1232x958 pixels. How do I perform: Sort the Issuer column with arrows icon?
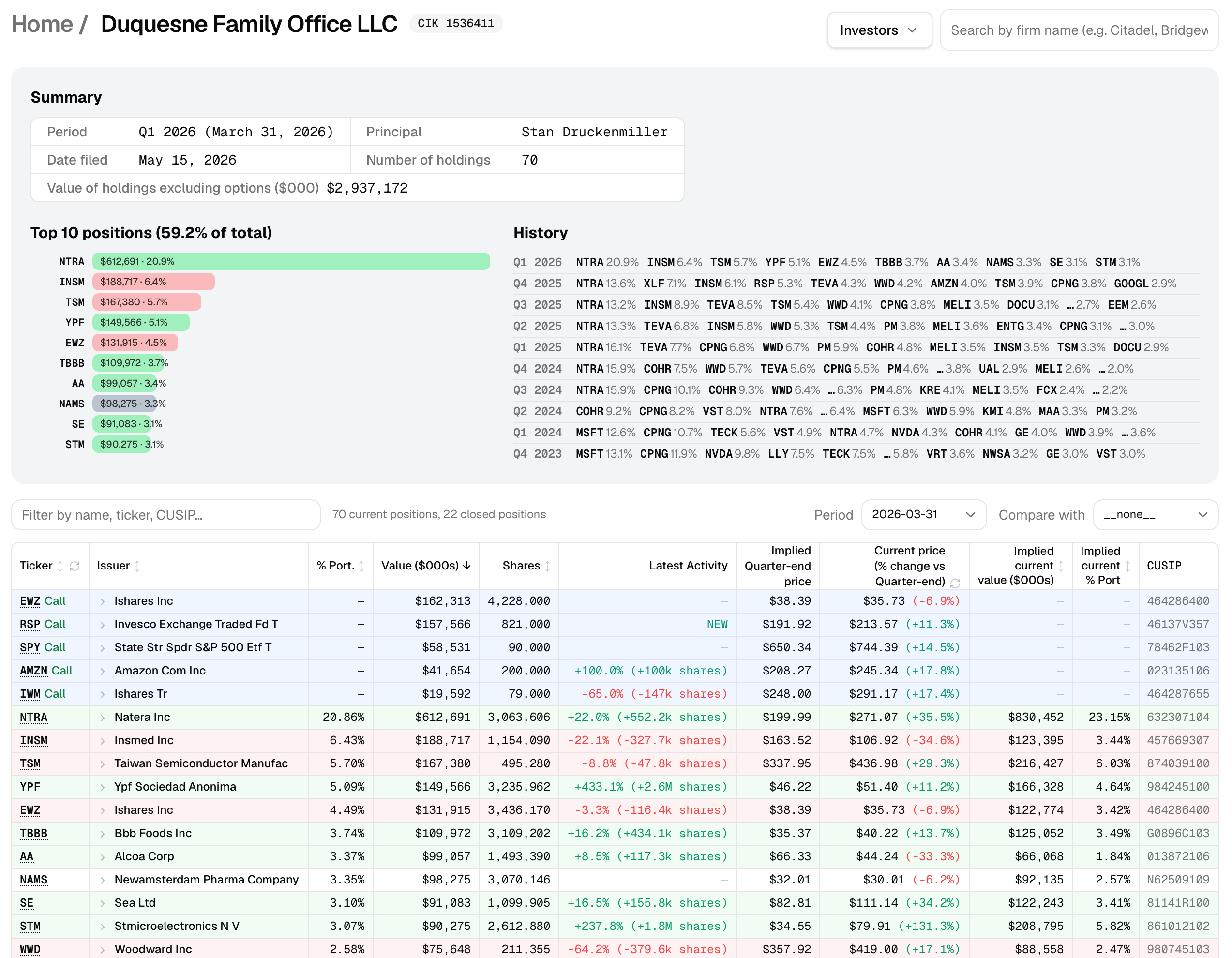click(x=137, y=566)
